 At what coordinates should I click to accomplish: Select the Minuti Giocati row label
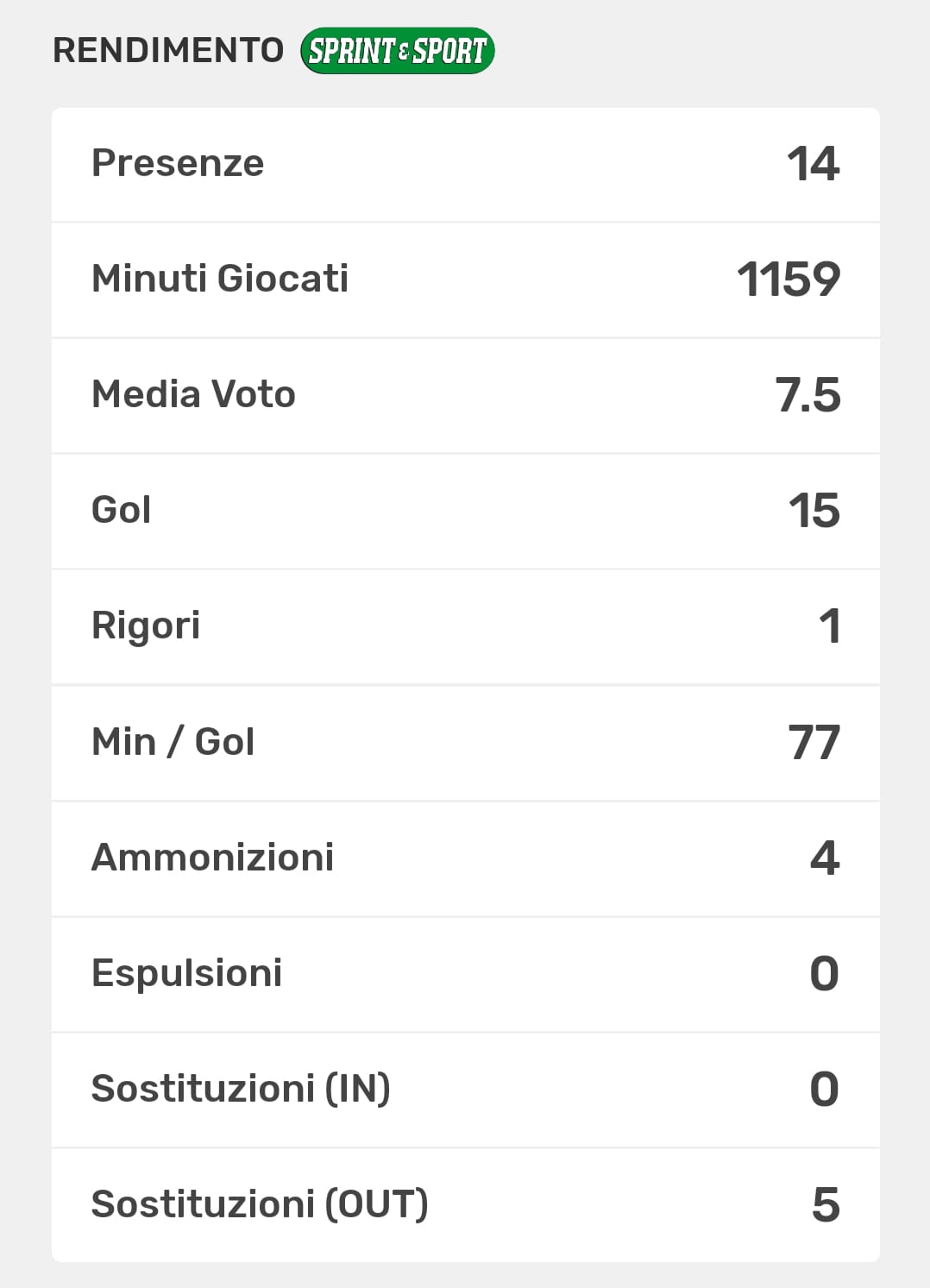(x=220, y=279)
